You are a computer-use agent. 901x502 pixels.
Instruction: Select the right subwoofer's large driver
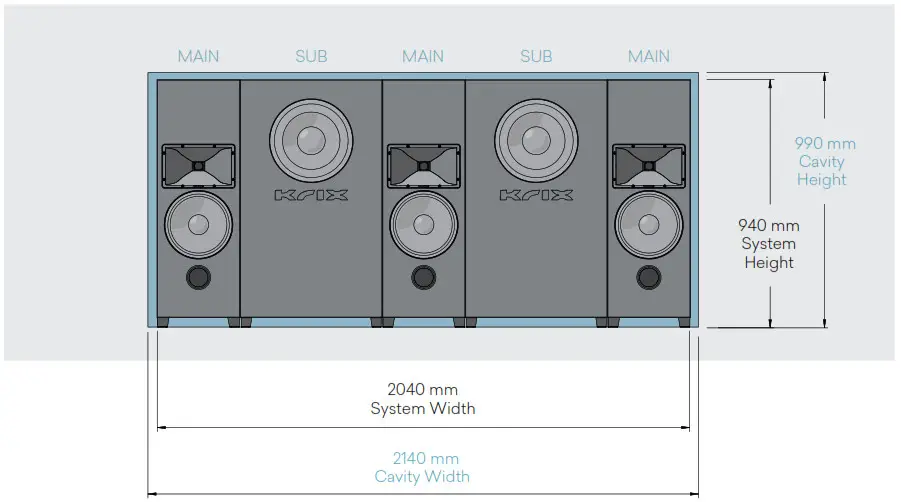[x=536, y=141]
